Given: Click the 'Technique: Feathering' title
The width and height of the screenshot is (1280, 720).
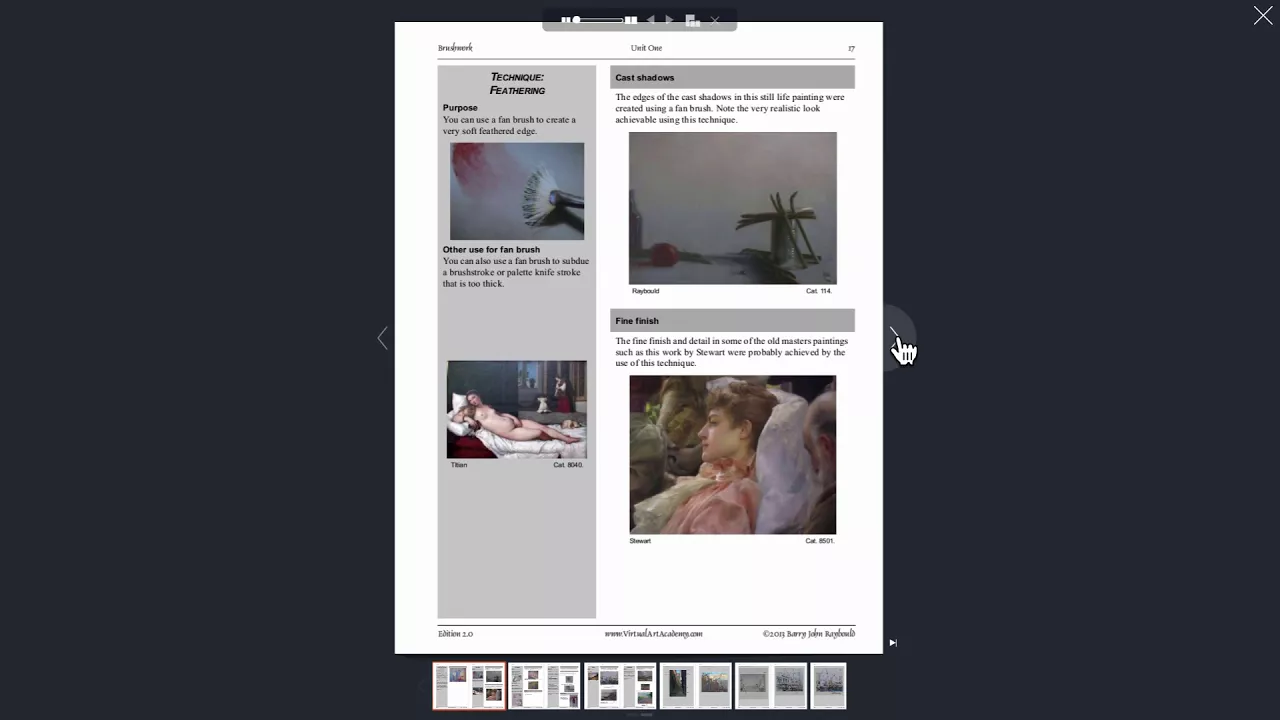Looking at the screenshot, I should click(517, 84).
